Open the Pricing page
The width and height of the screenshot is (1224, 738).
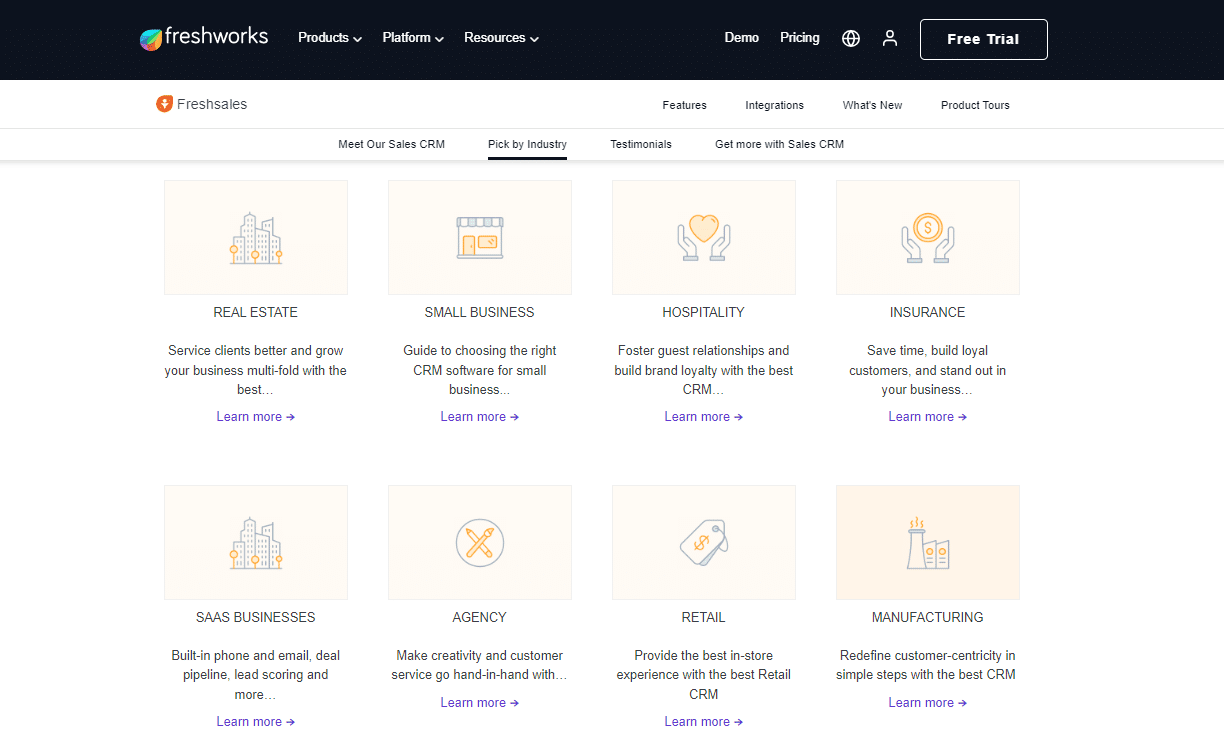800,38
